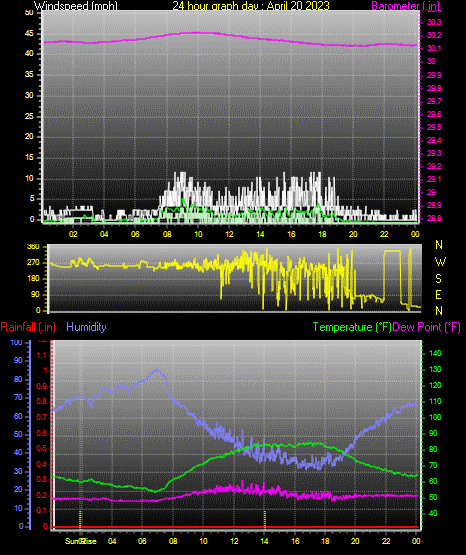
Task: Click the "Windspeed (mph)" chart label
Action: click(x=75, y=6)
